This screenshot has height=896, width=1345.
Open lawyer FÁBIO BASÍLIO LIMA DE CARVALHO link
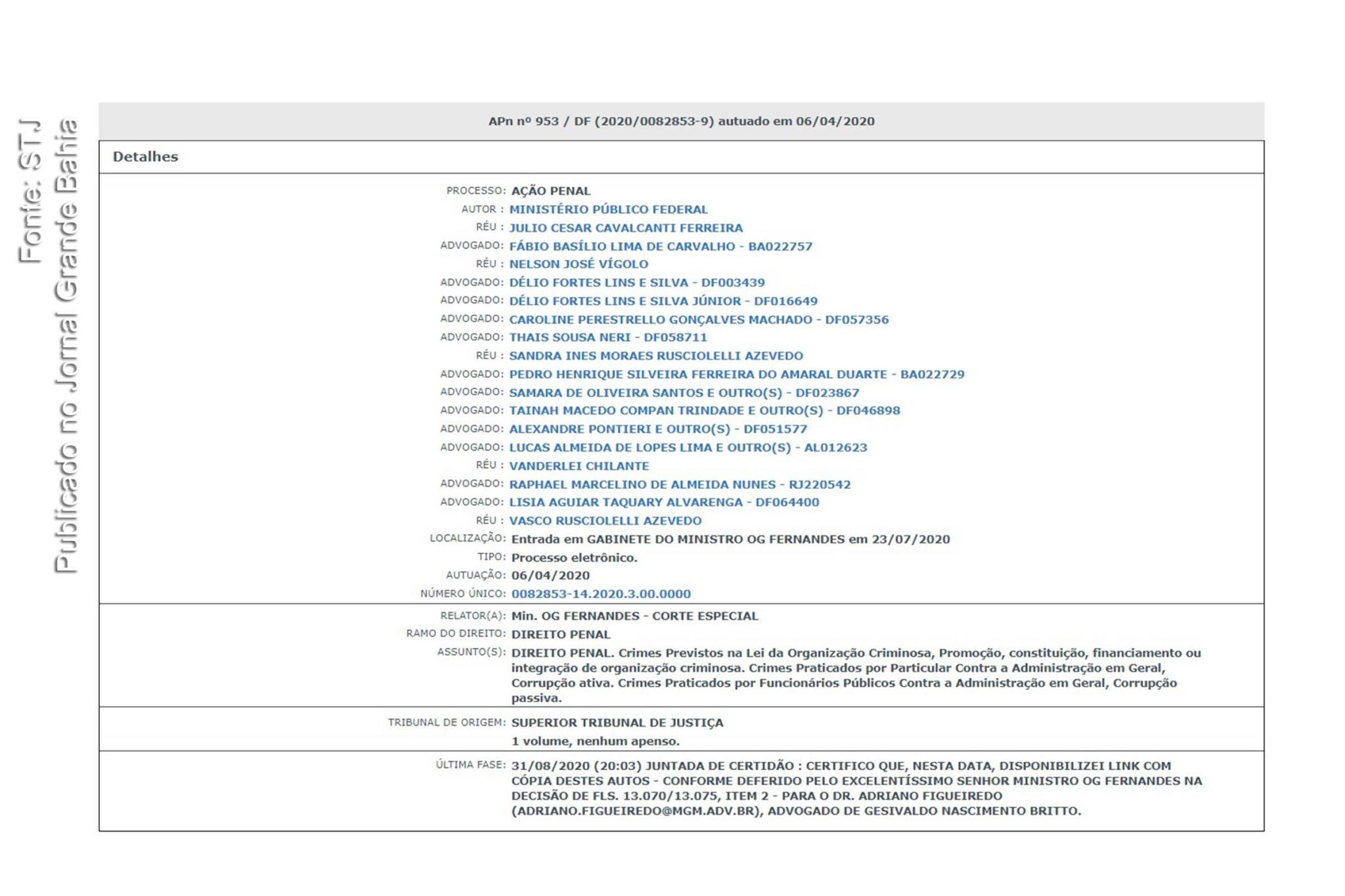click(x=661, y=246)
